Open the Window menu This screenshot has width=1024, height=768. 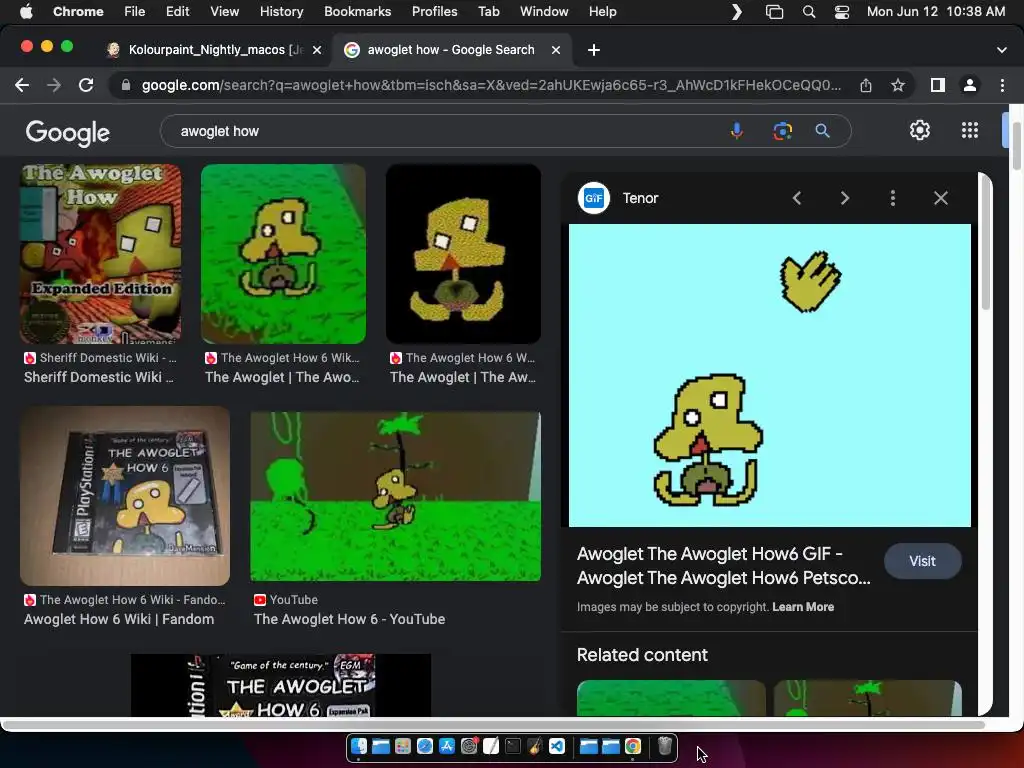coord(544,12)
